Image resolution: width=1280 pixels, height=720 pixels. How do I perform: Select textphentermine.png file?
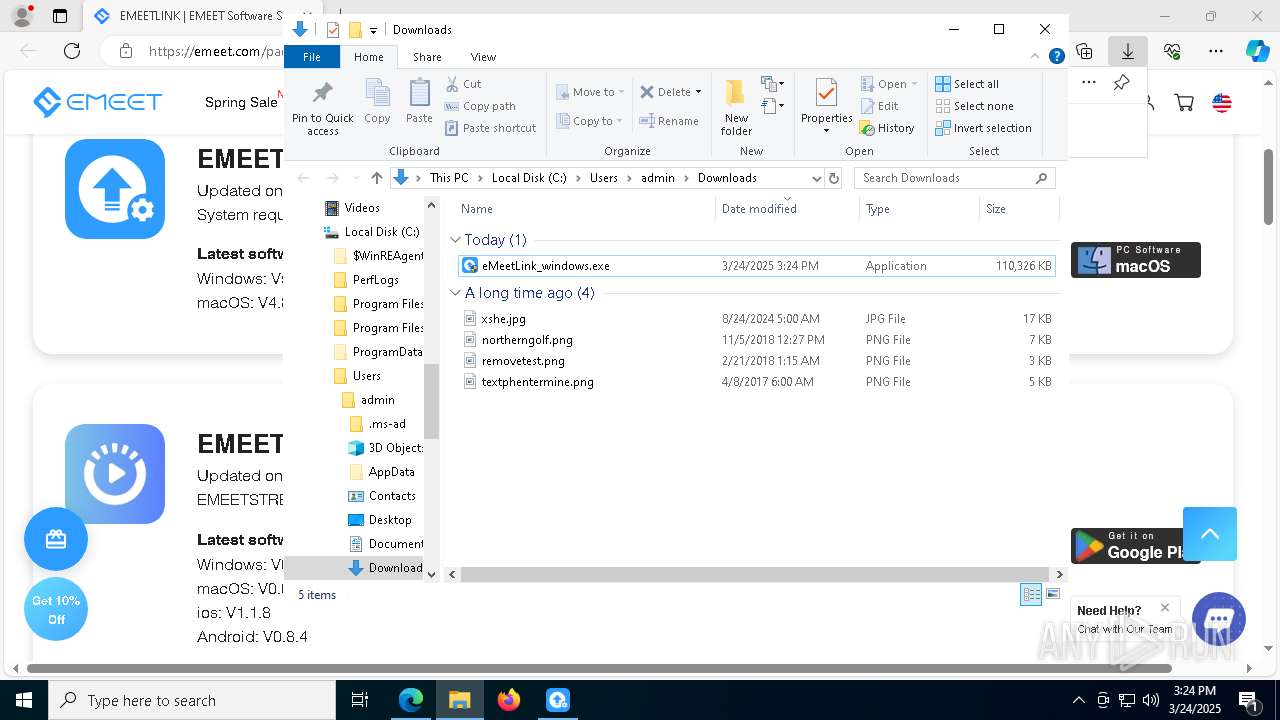click(x=756, y=382)
